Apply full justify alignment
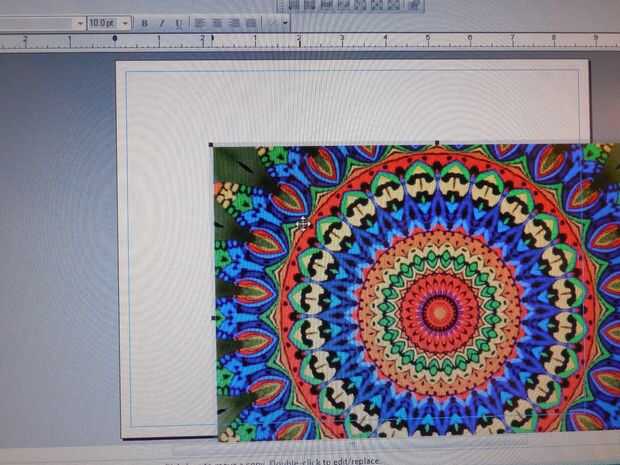The width and height of the screenshot is (620, 465). pyautogui.click(x=251, y=23)
